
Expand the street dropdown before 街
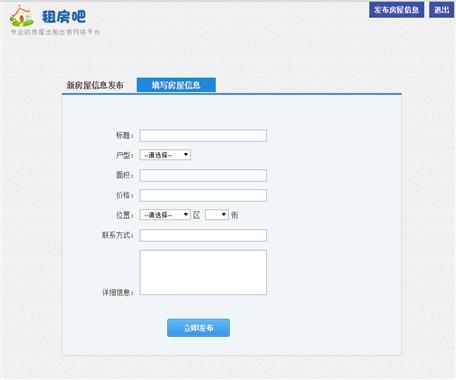pos(217,215)
